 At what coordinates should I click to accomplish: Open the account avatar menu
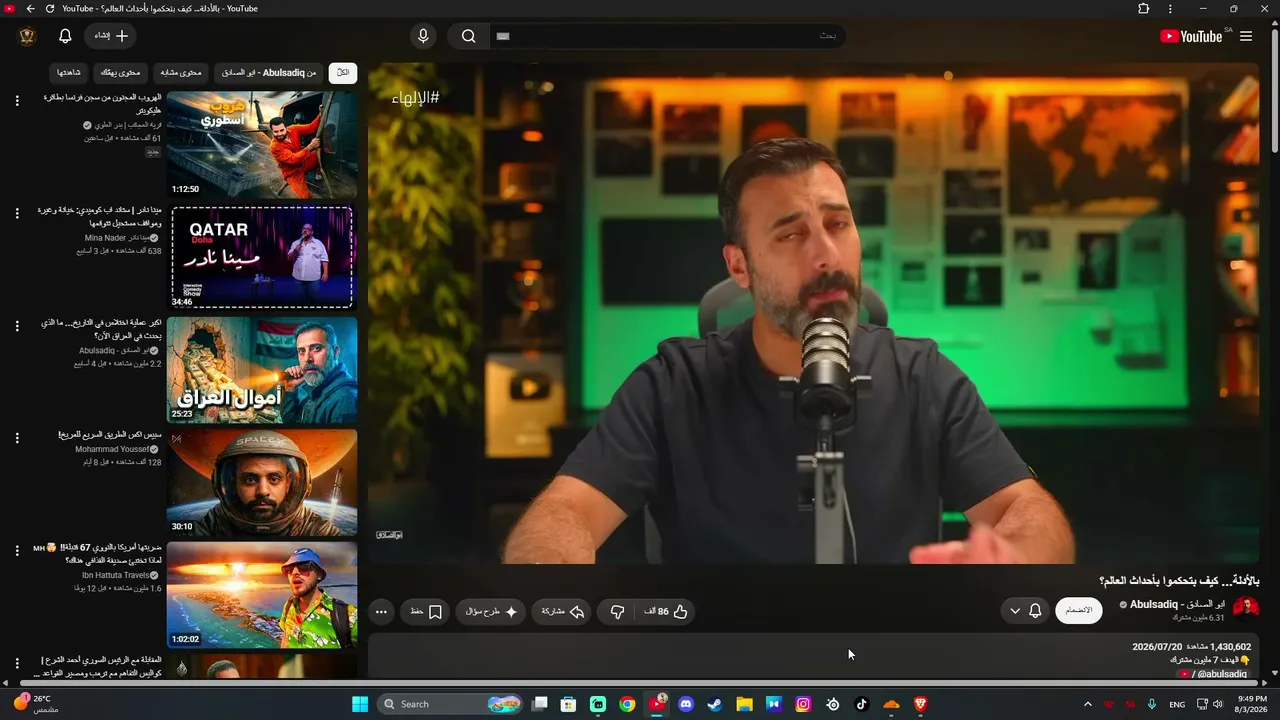[x=27, y=36]
